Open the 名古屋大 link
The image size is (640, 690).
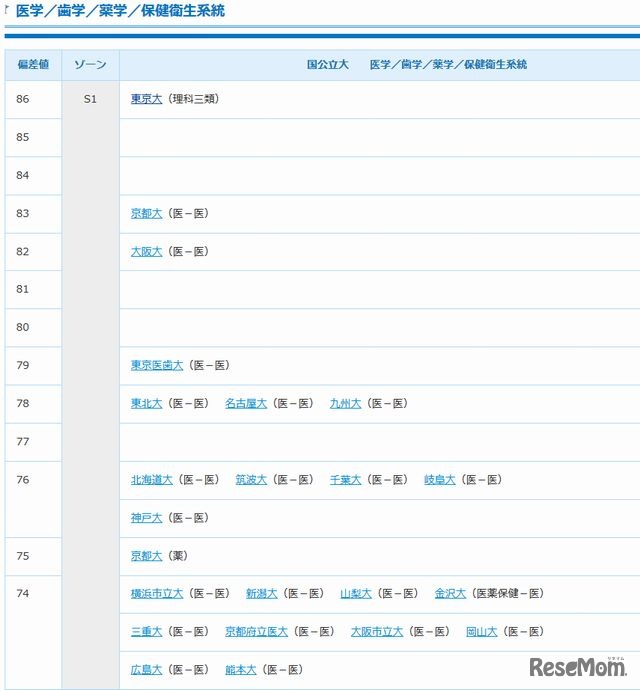(246, 403)
